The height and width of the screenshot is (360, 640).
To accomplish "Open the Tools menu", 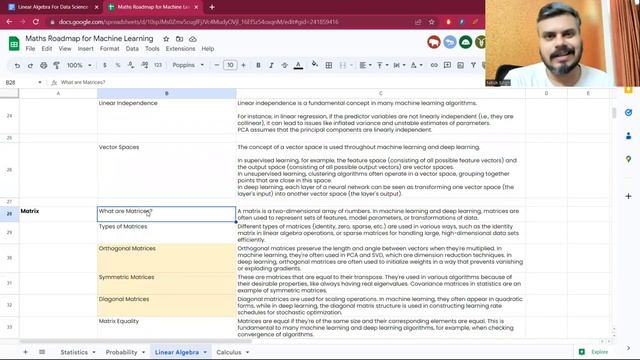I will pyautogui.click(x=152, y=49).
